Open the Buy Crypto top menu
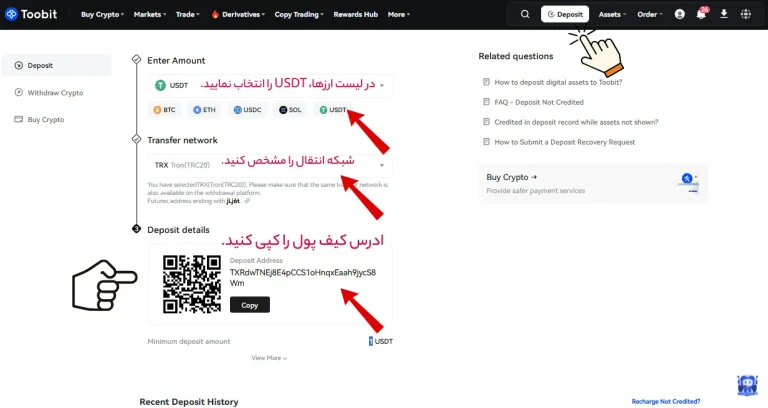 [102, 15]
